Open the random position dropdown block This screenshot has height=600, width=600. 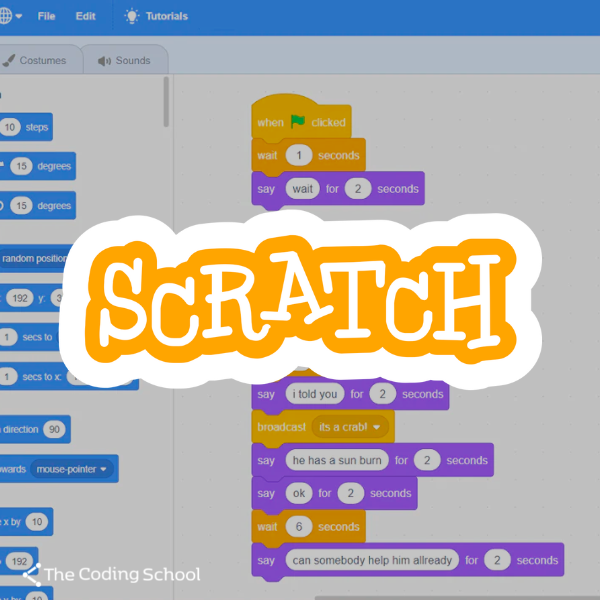point(33,259)
